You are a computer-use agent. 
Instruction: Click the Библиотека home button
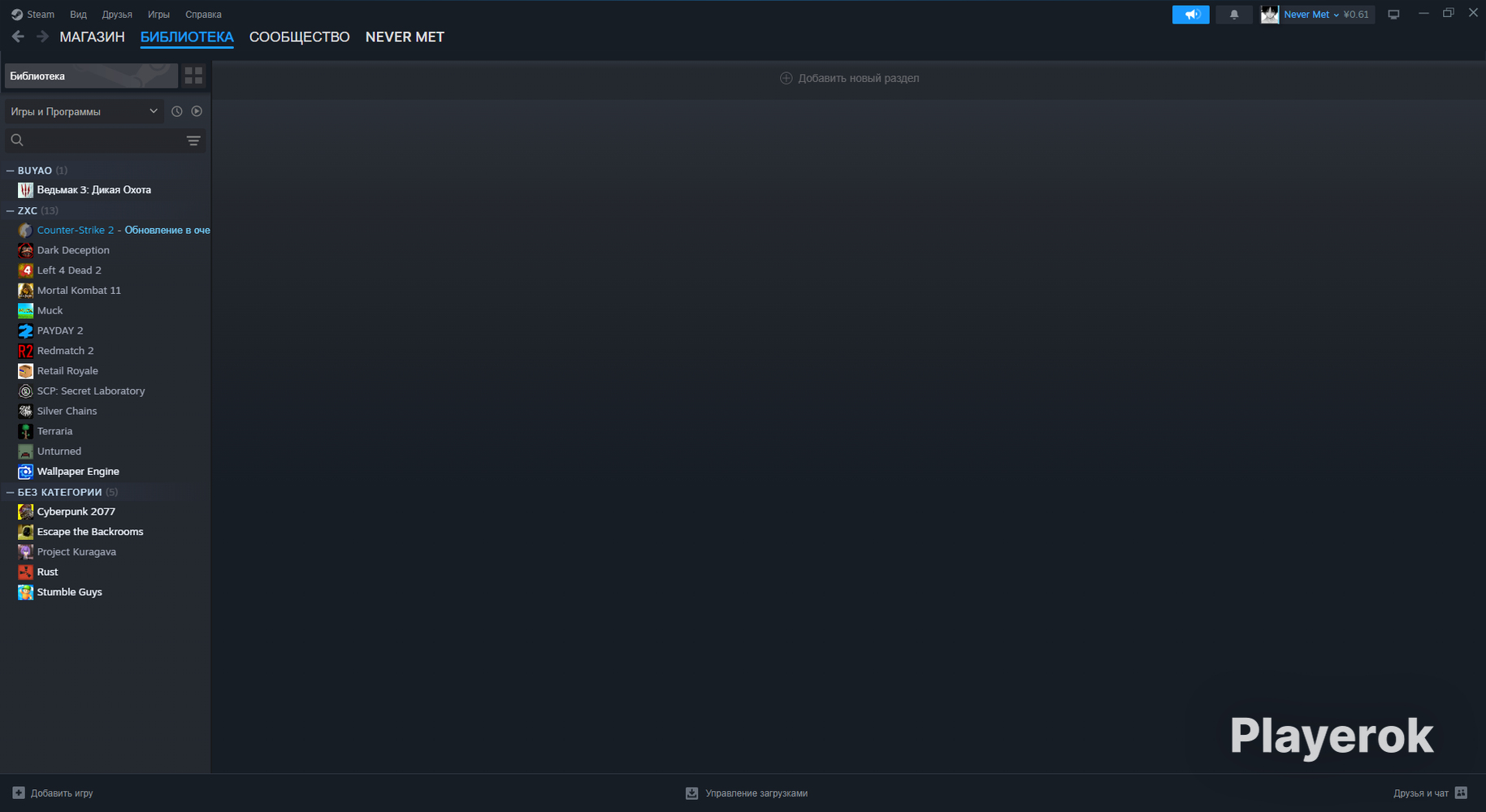coord(91,76)
